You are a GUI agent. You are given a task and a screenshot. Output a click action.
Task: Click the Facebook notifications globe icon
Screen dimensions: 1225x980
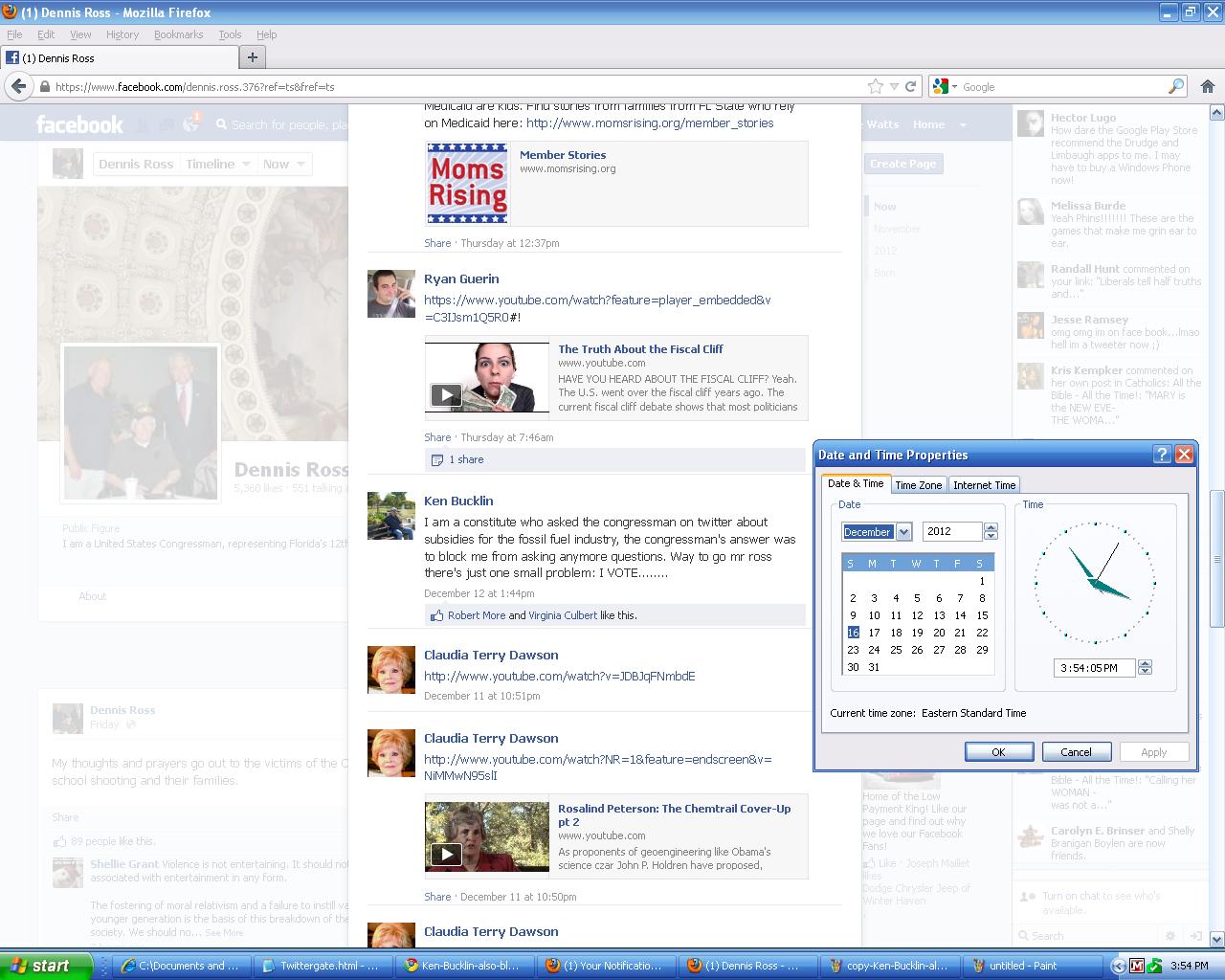[x=191, y=124]
